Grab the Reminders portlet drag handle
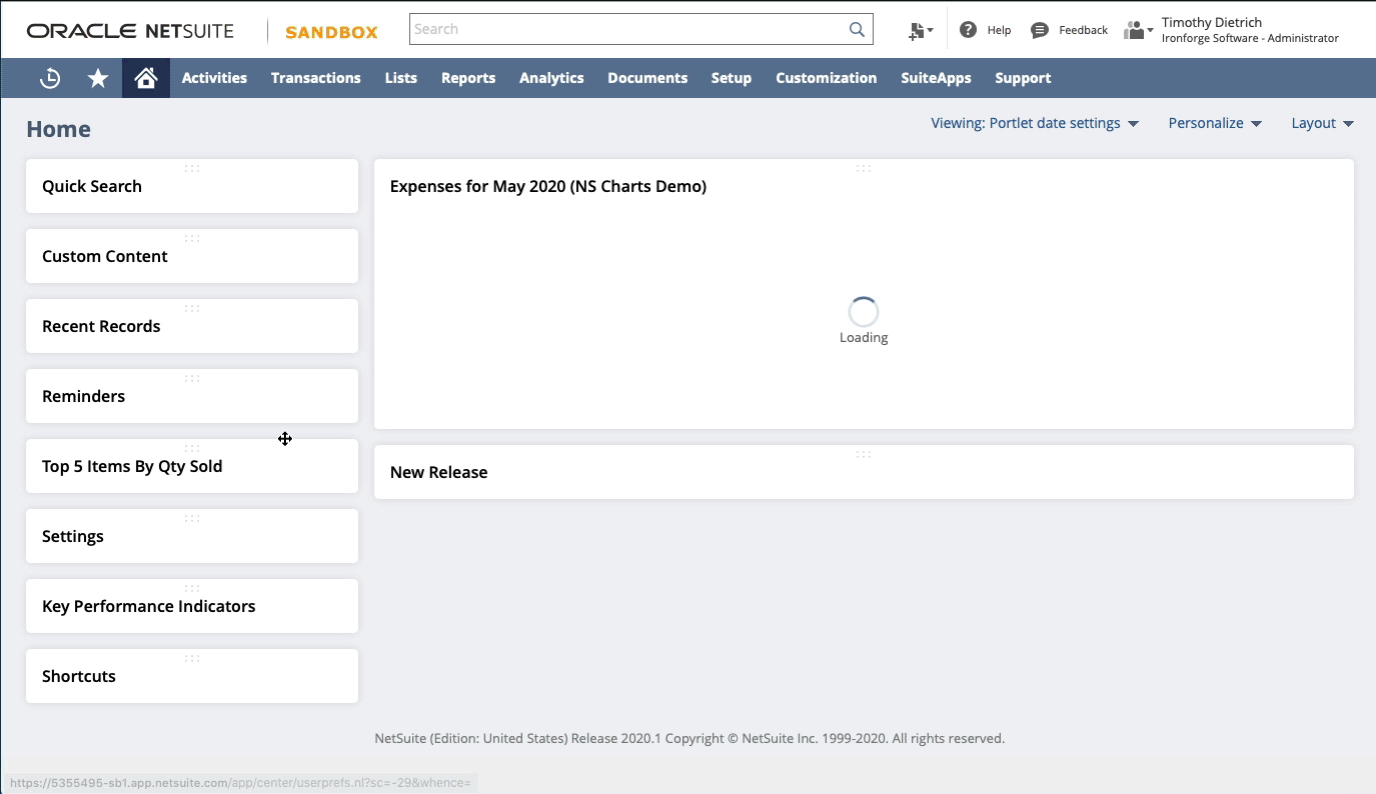 pyautogui.click(x=192, y=378)
